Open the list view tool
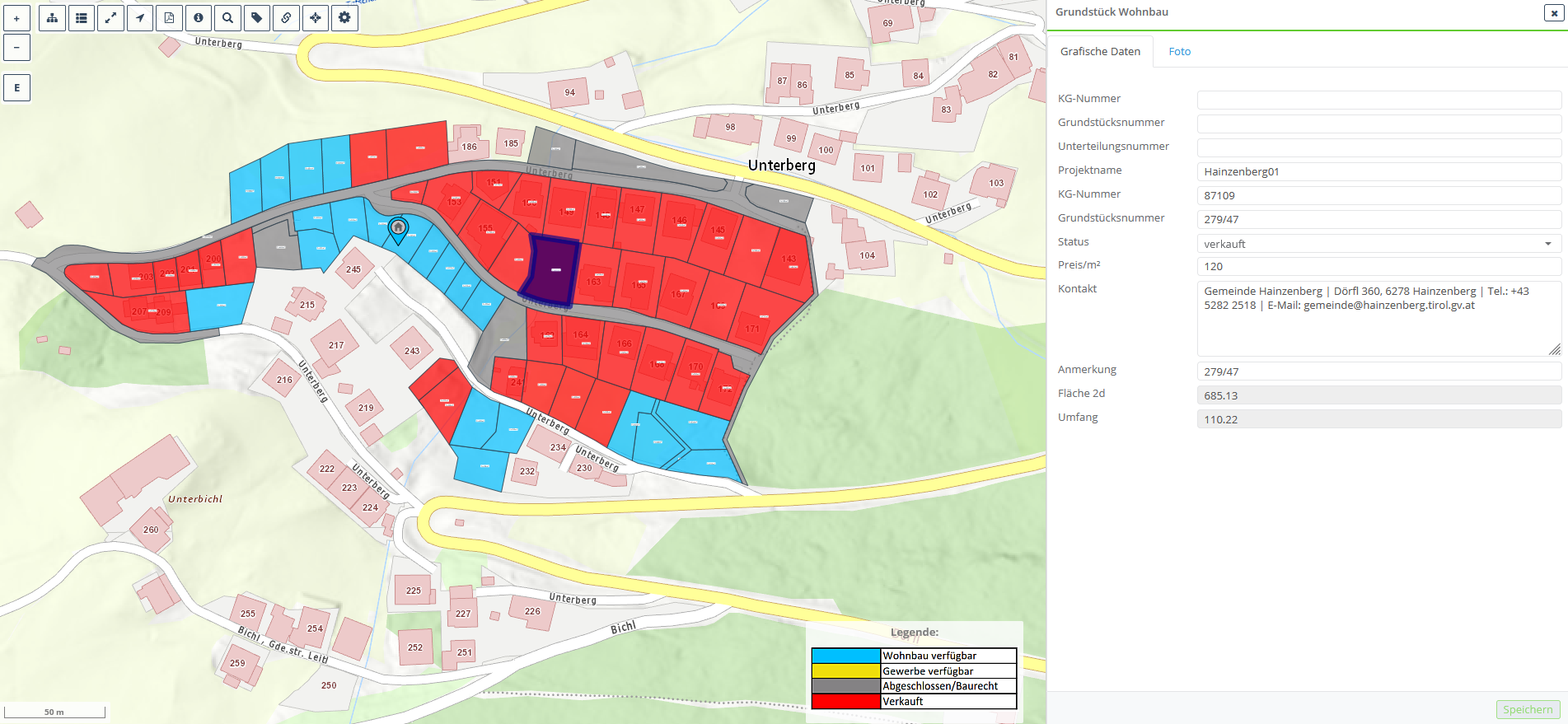Image resolution: width=1568 pixels, height=724 pixels. click(82, 18)
